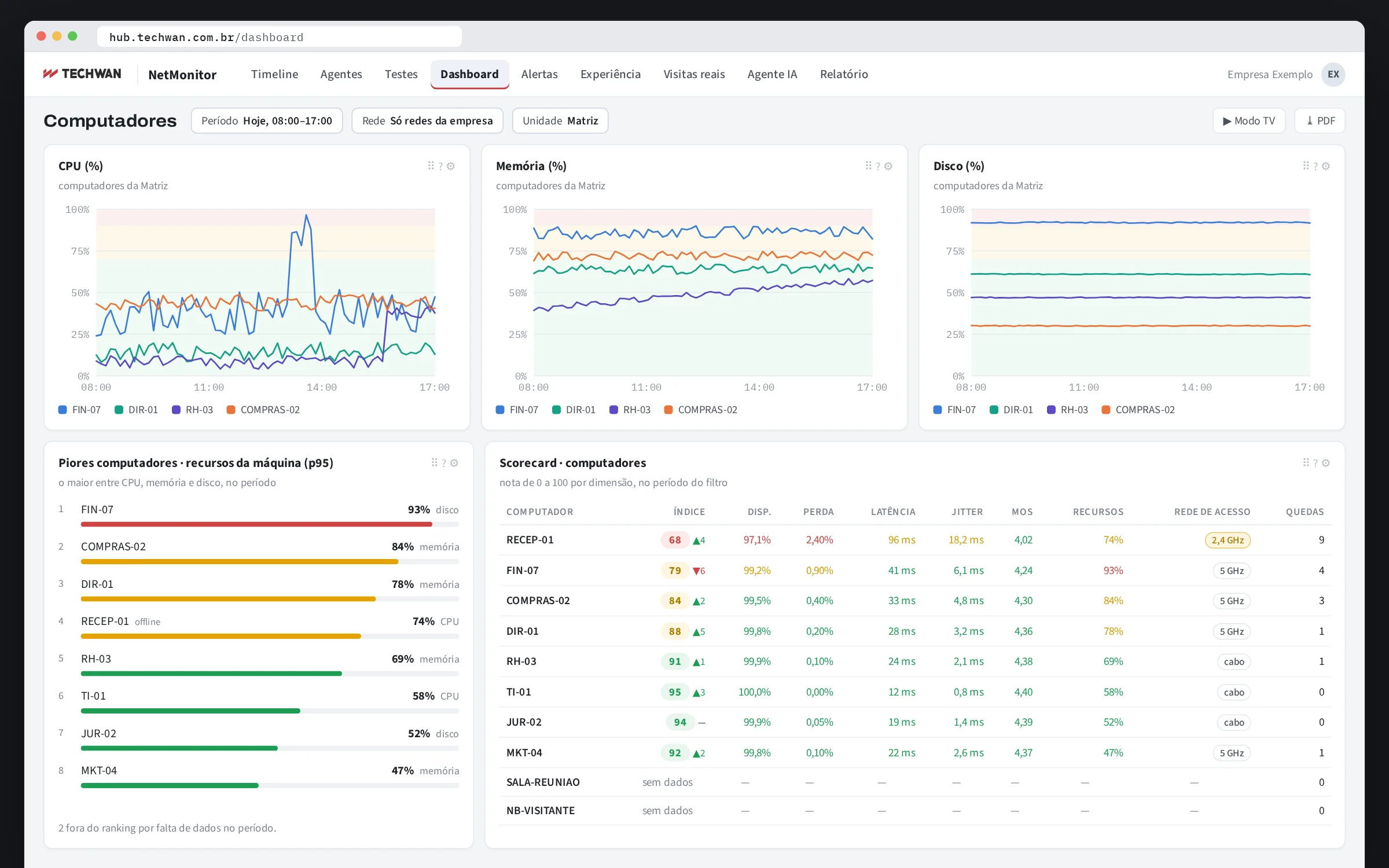Open the Unidade Matriz filter dropdown

[x=560, y=121]
